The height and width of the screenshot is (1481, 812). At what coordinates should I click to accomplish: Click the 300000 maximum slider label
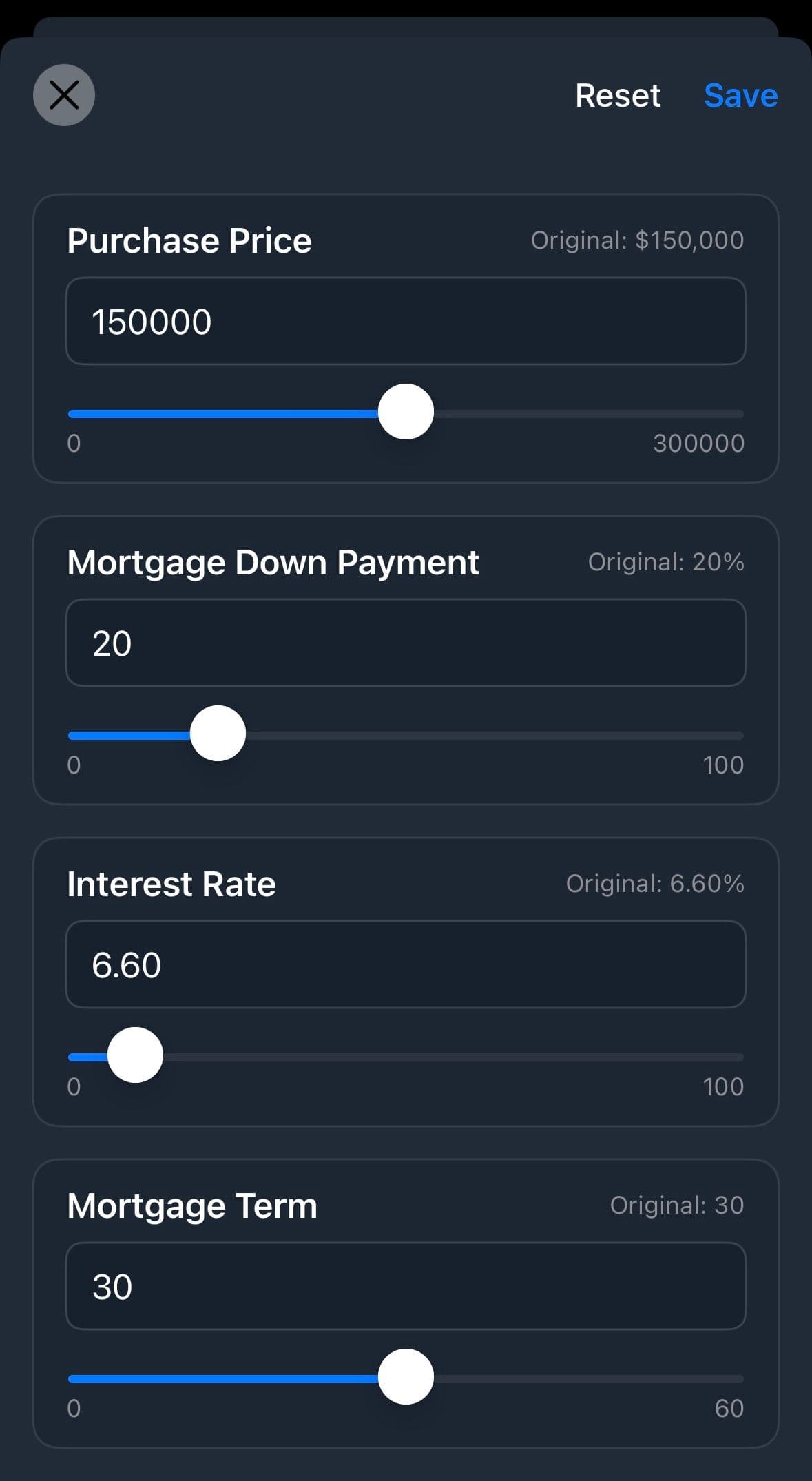[x=698, y=443]
